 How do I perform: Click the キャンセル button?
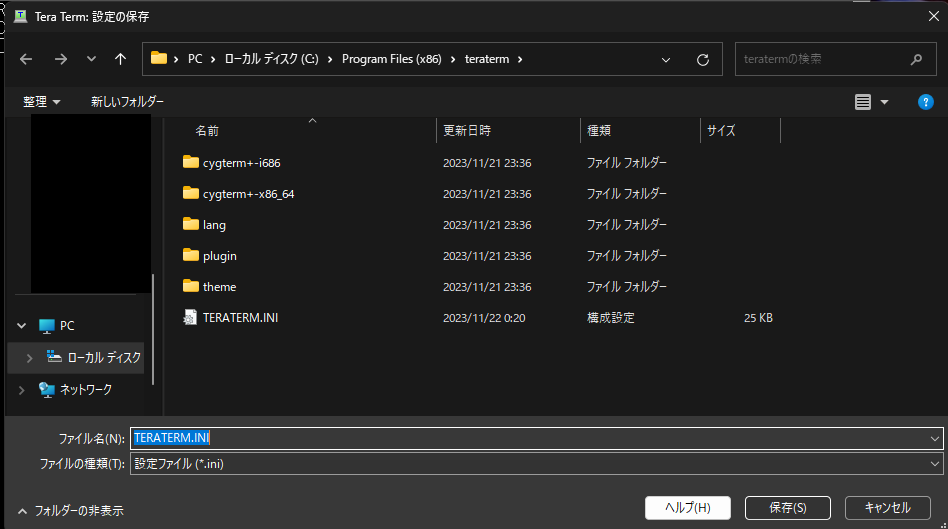point(888,508)
